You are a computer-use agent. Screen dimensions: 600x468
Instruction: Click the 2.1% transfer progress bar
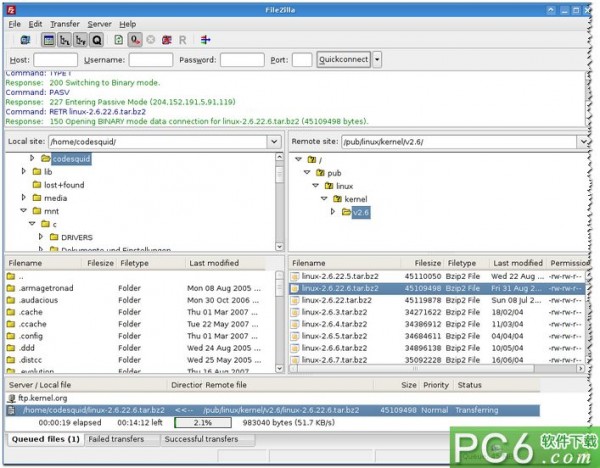(203, 422)
